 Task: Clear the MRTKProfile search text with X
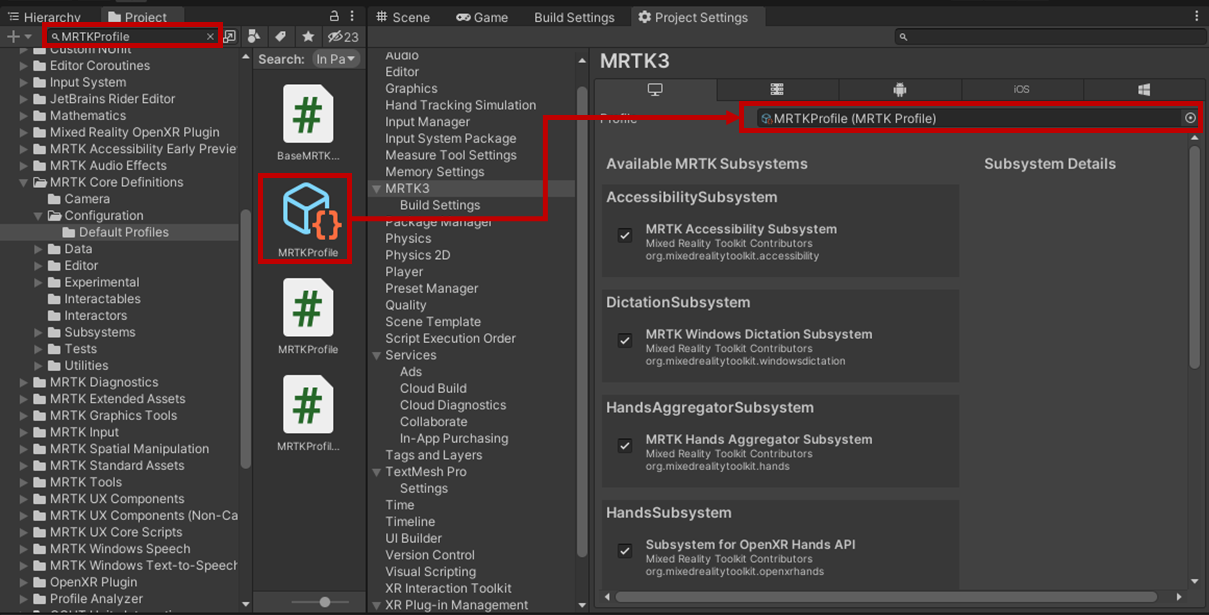pyautogui.click(x=210, y=36)
